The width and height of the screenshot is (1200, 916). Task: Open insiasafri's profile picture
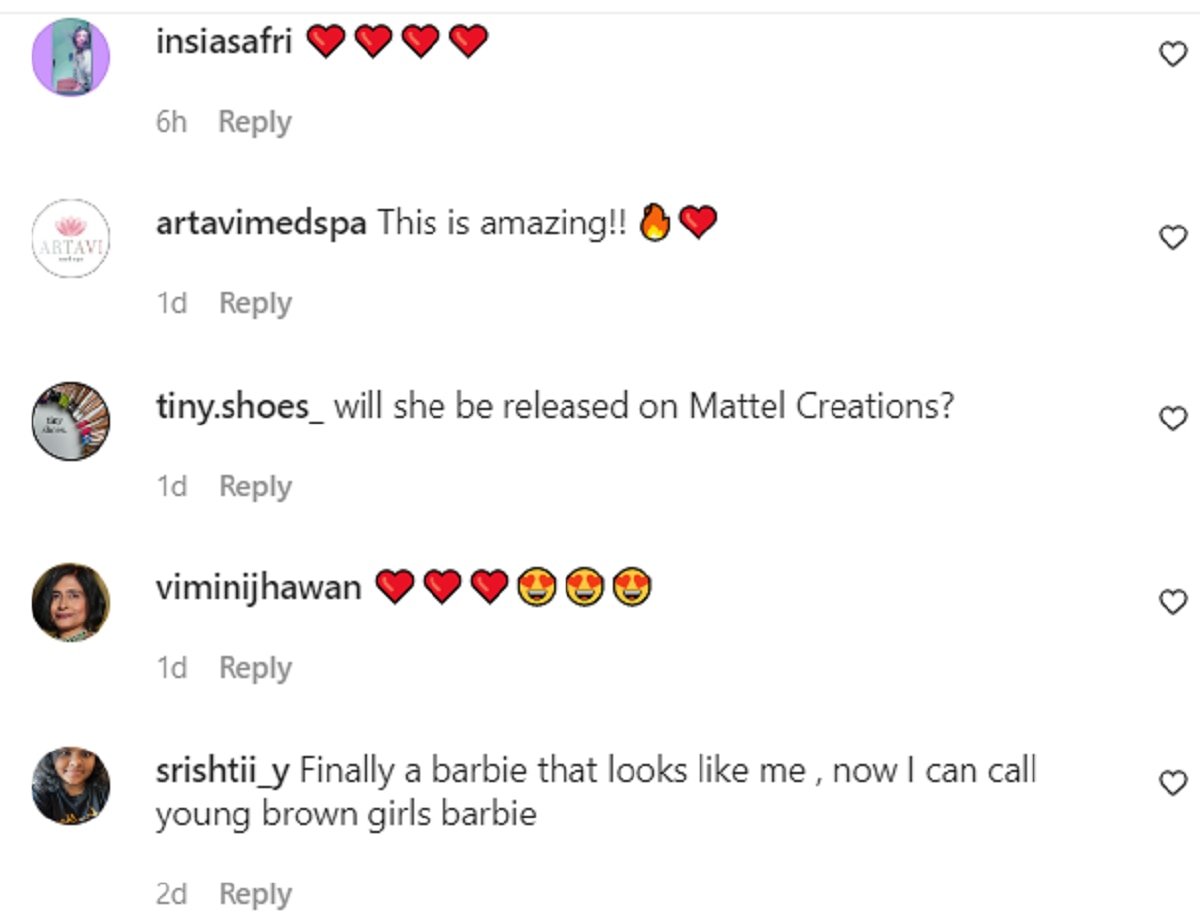pos(70,57)
